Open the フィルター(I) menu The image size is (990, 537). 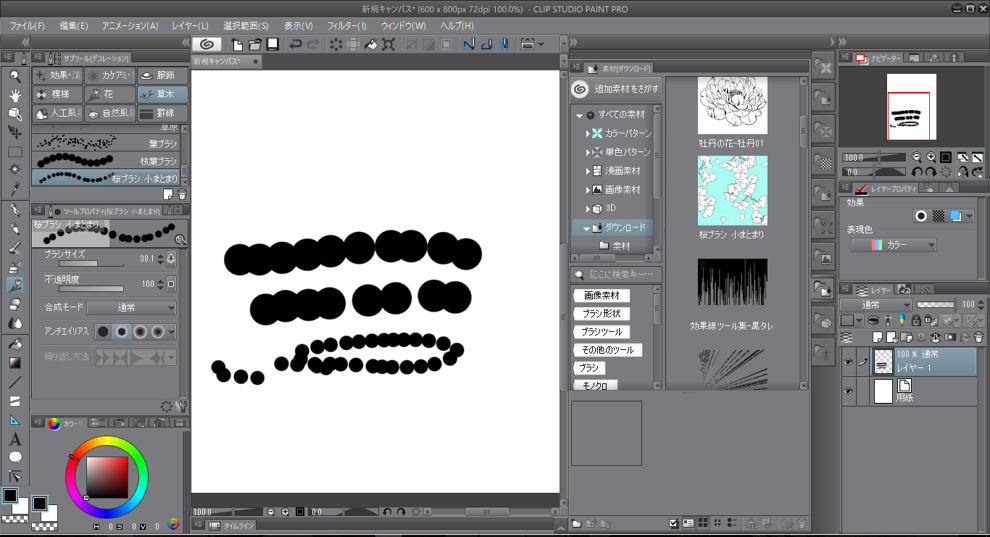347,25
